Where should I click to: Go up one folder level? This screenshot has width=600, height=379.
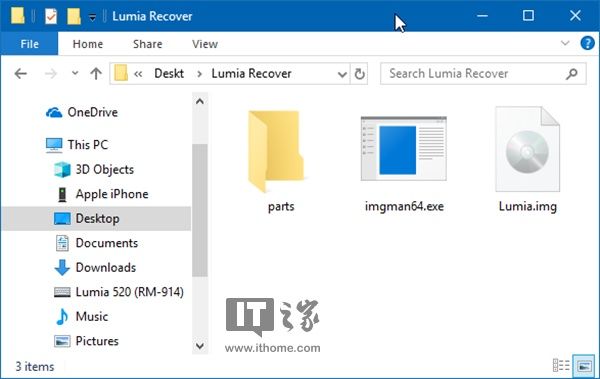(96, 74)
